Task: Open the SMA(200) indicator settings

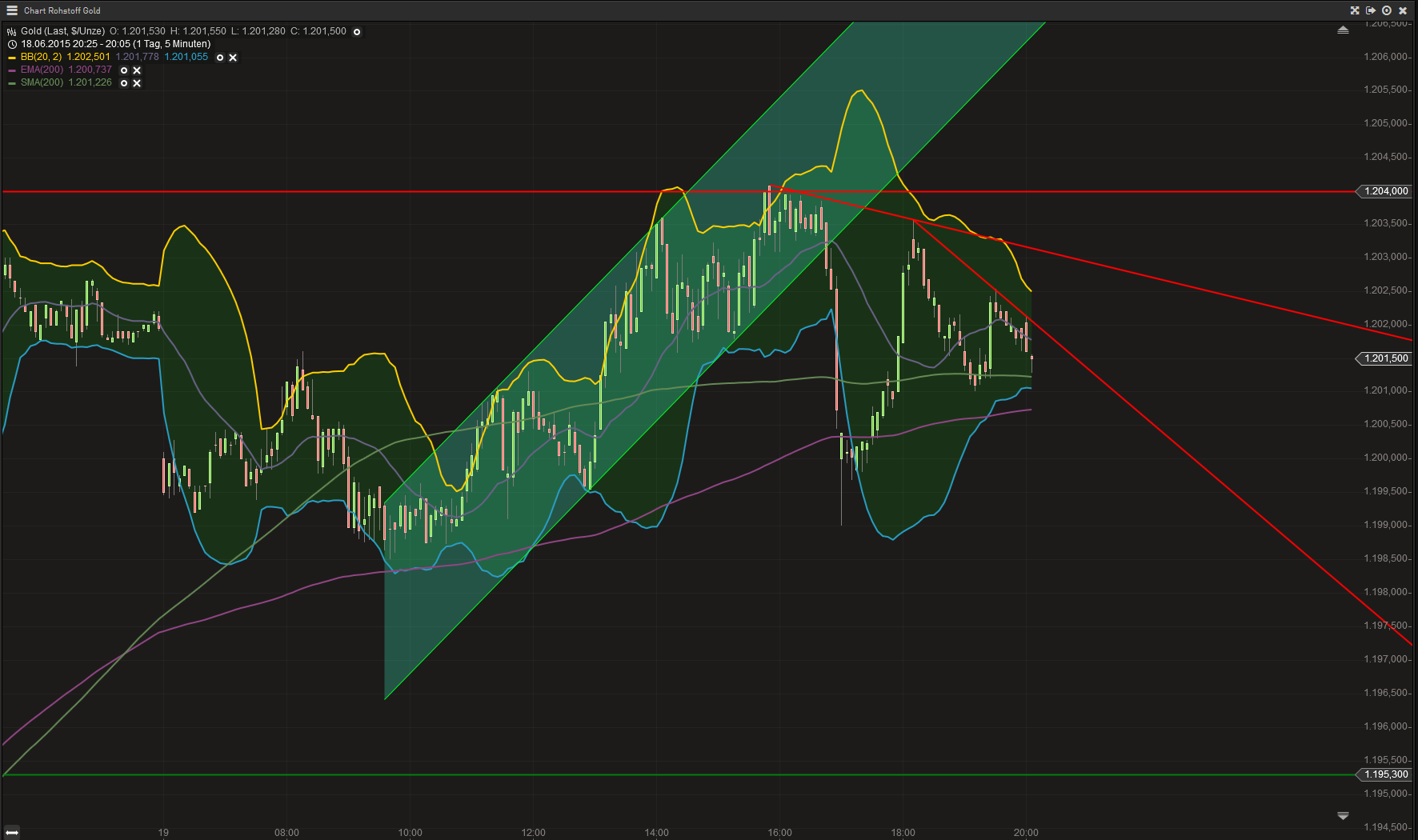Action: point(123,82)
